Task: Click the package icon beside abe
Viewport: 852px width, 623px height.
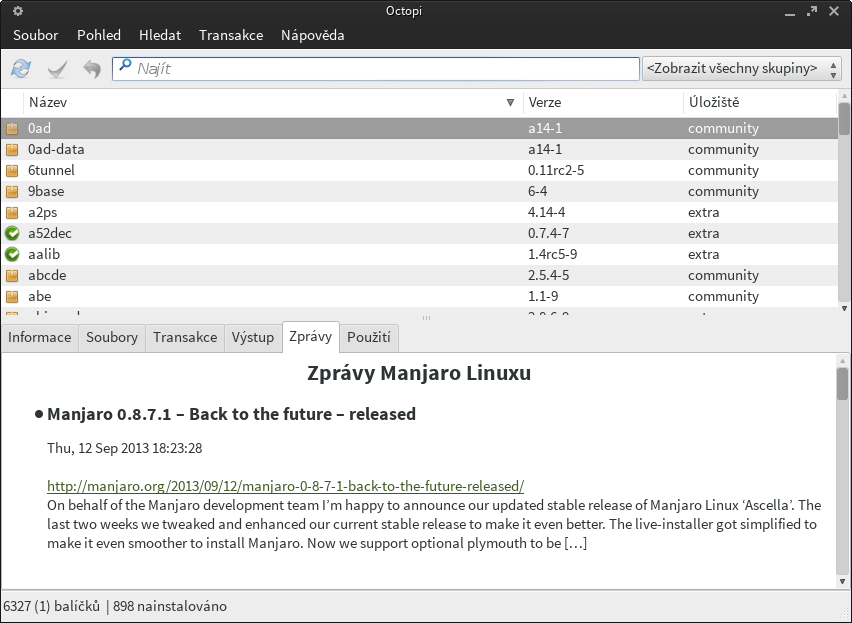Action: click(12, 297)
